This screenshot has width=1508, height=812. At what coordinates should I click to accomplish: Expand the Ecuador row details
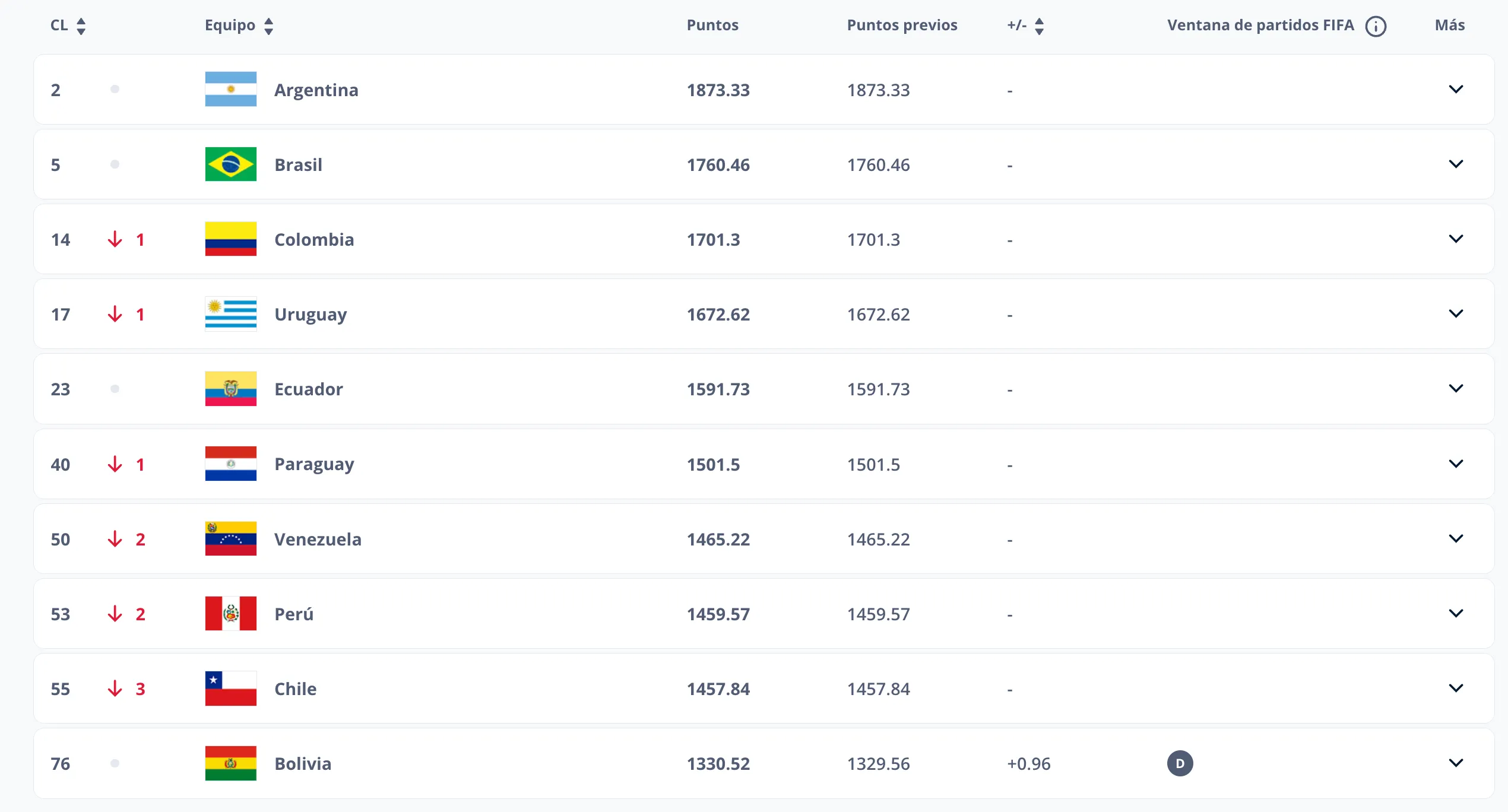tap(1456, 389)
